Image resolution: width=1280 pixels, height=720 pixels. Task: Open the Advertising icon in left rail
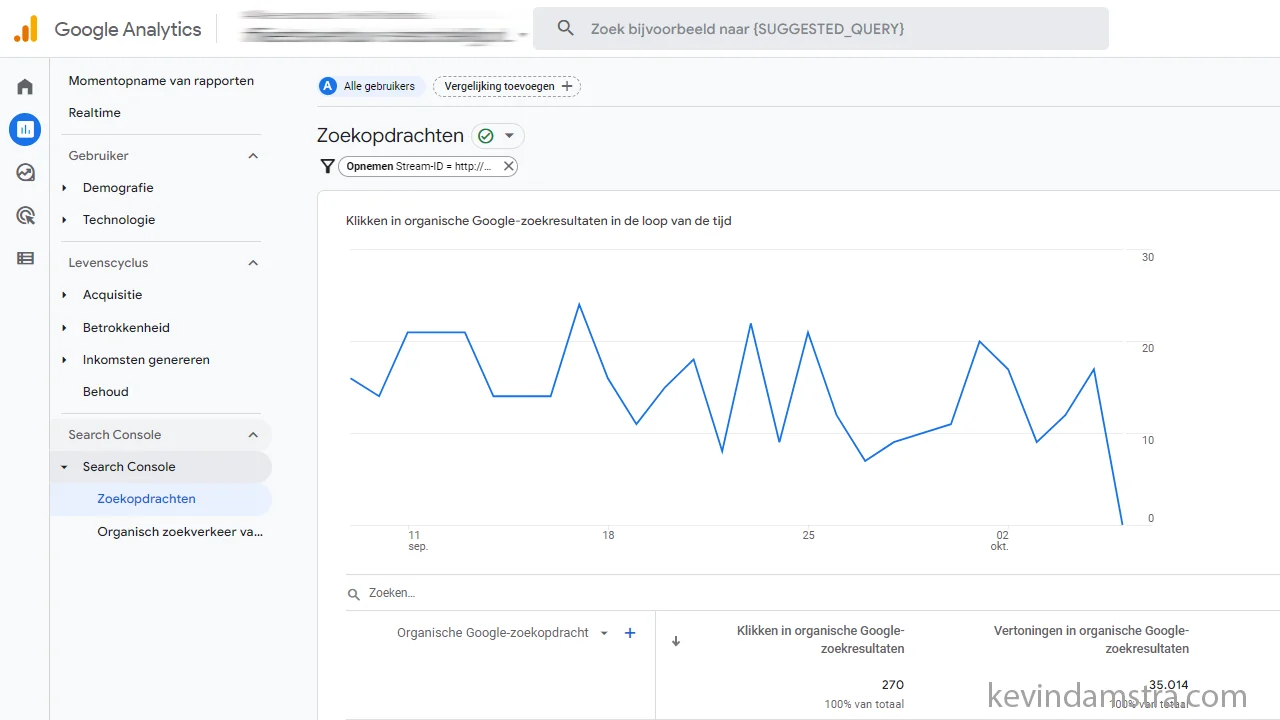[25, 215]
